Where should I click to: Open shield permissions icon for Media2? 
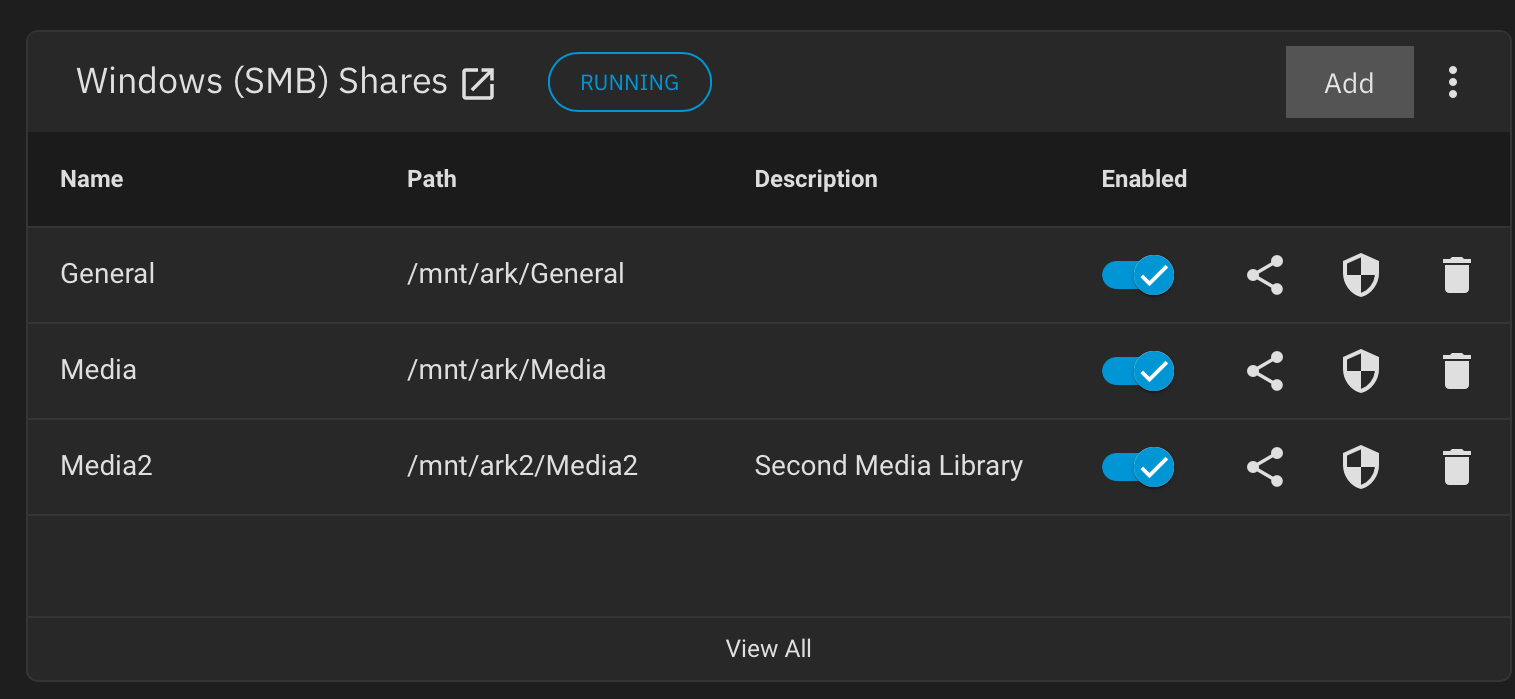1360,467
